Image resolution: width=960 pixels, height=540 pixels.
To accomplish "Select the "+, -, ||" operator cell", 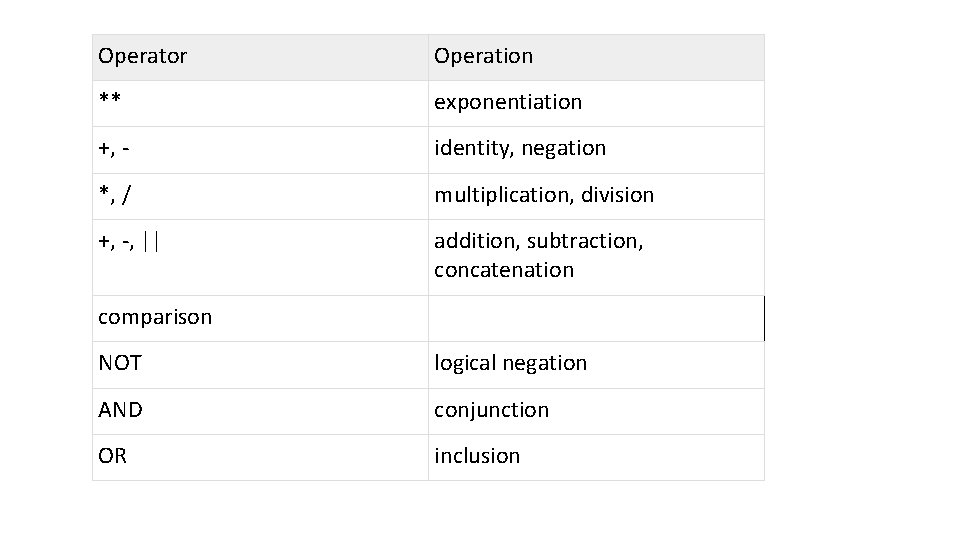I will tap(128, 241).
